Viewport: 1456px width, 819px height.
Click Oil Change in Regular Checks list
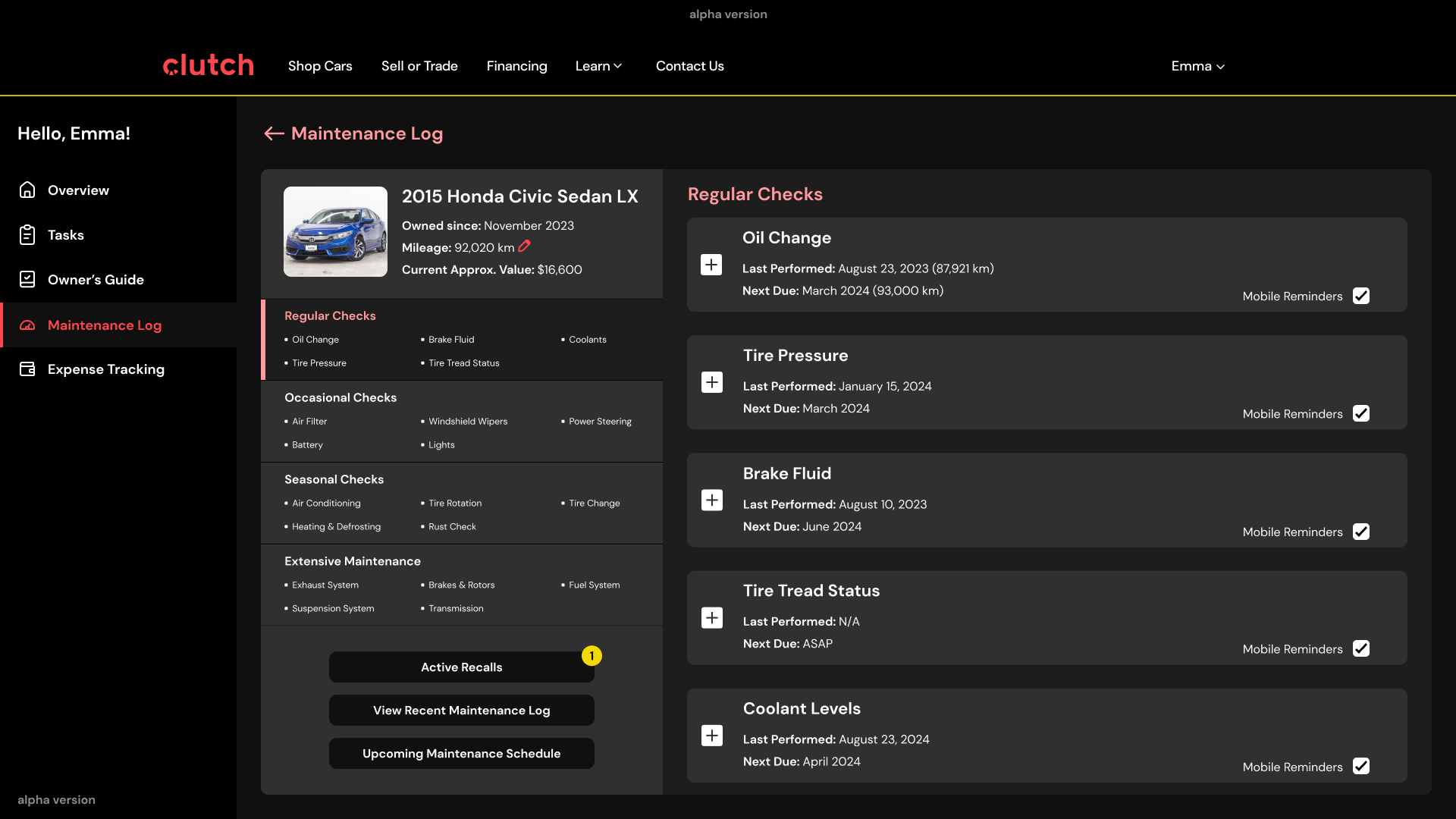point(315,340)
